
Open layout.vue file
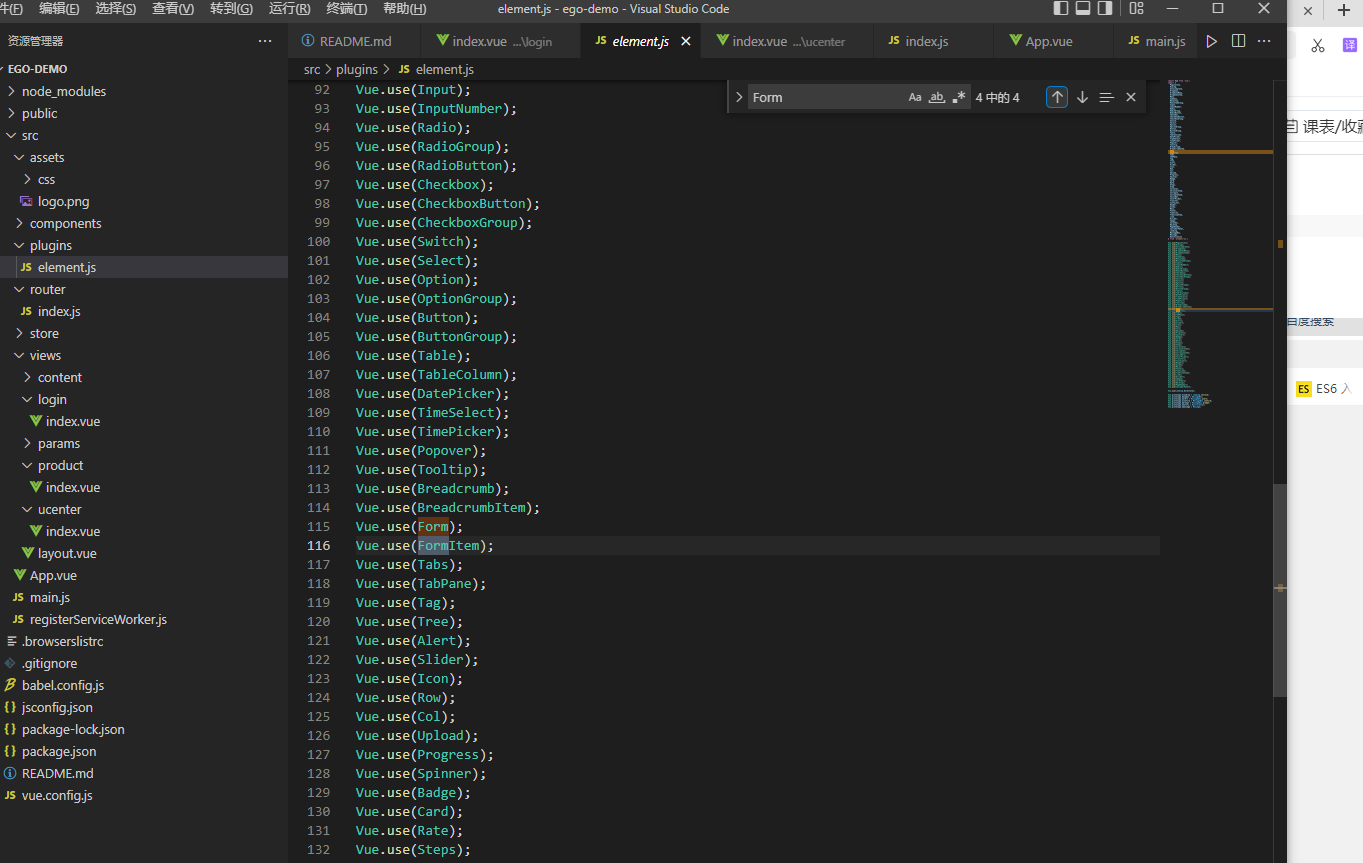click(144, 553)
